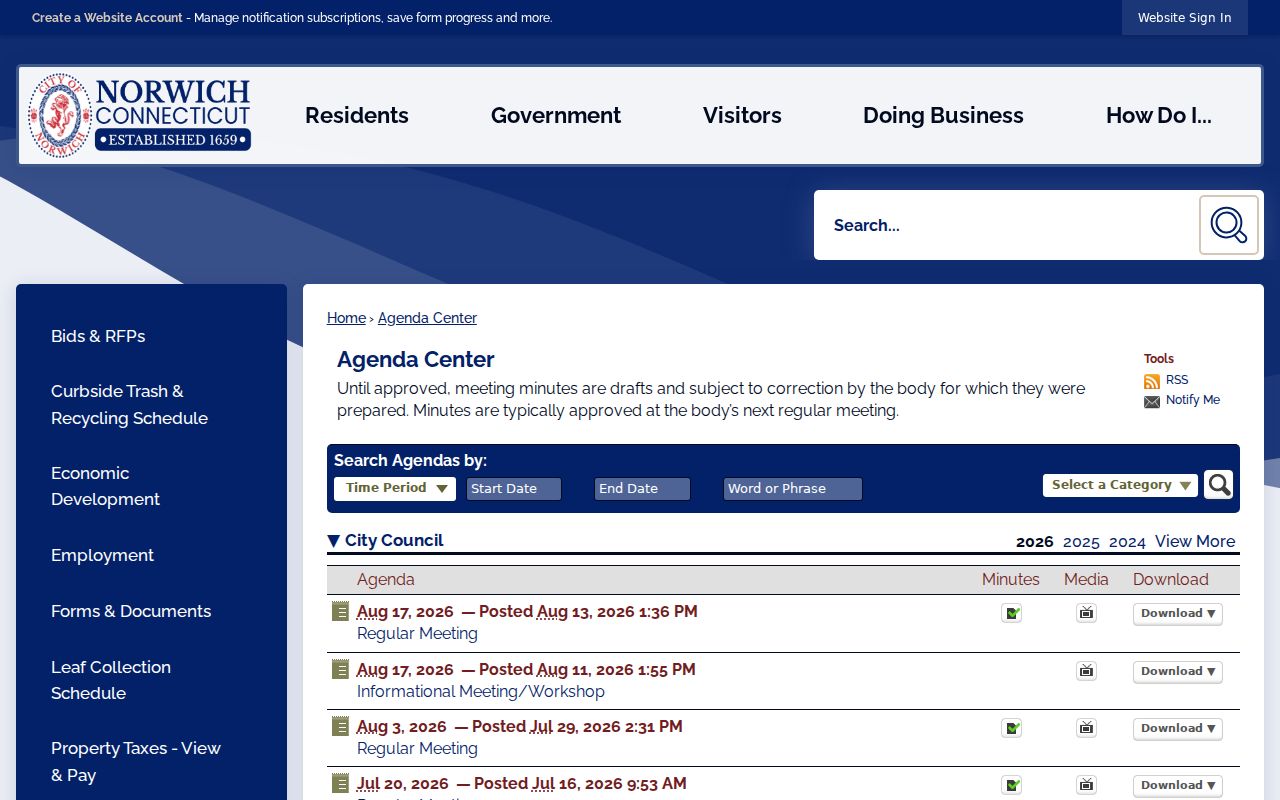Click the Norwich Connecticut logo

[139, 116]
